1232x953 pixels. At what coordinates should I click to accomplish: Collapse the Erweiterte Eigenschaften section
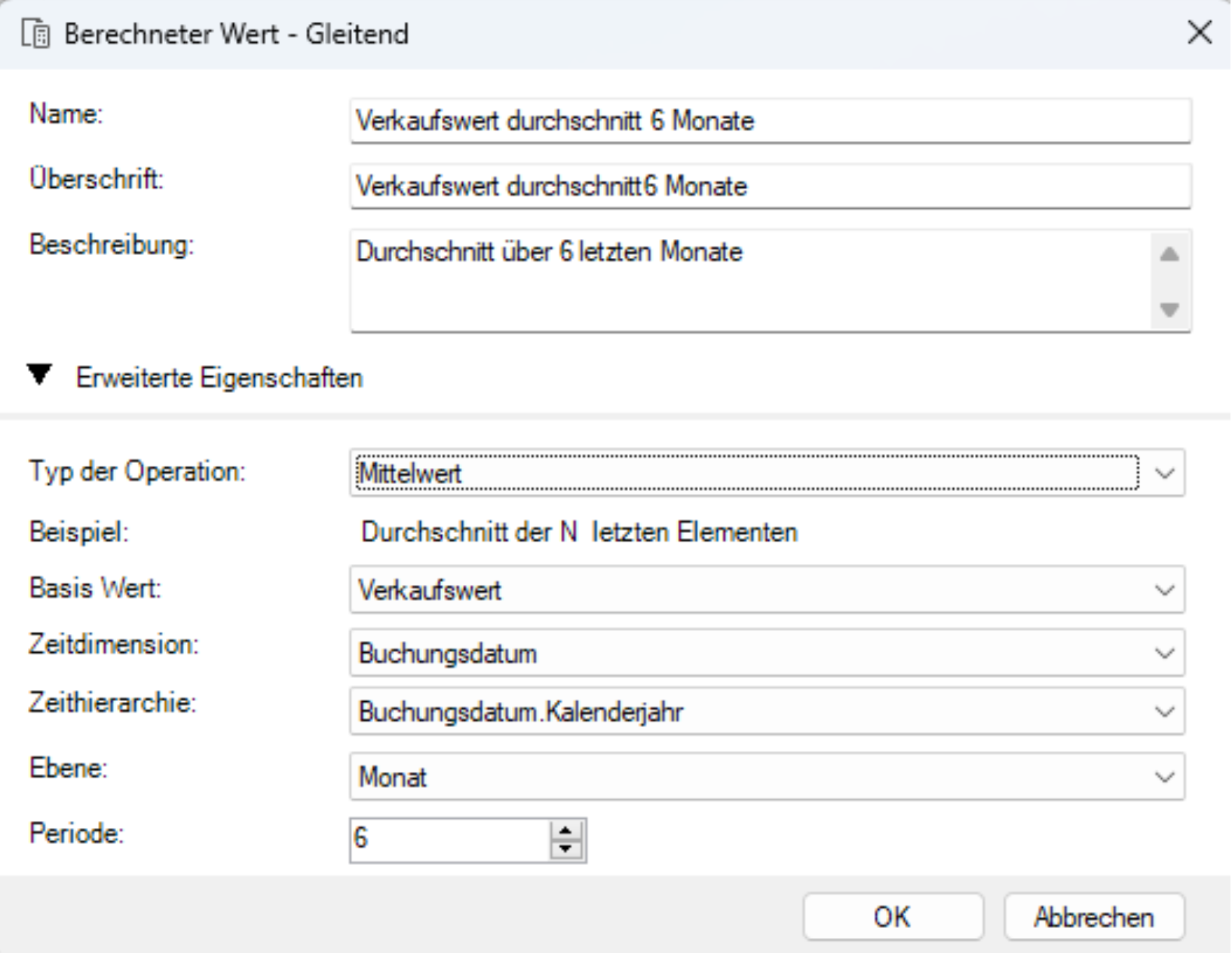[39, 375]
